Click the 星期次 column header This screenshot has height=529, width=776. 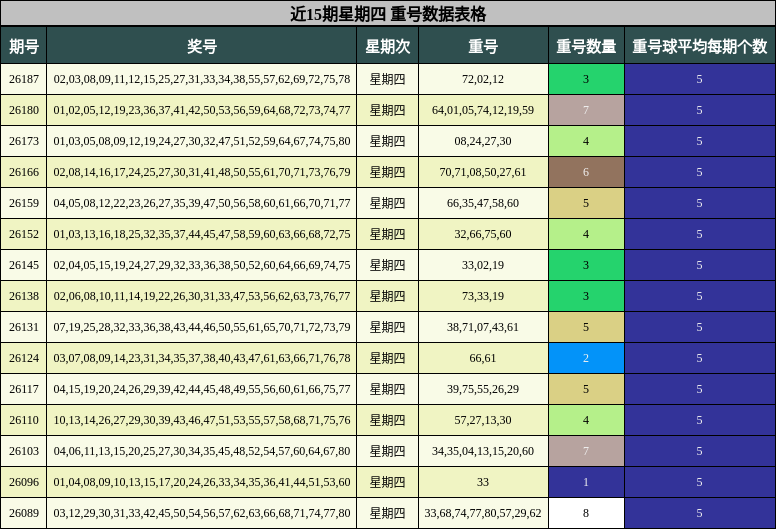coord(388,46)
